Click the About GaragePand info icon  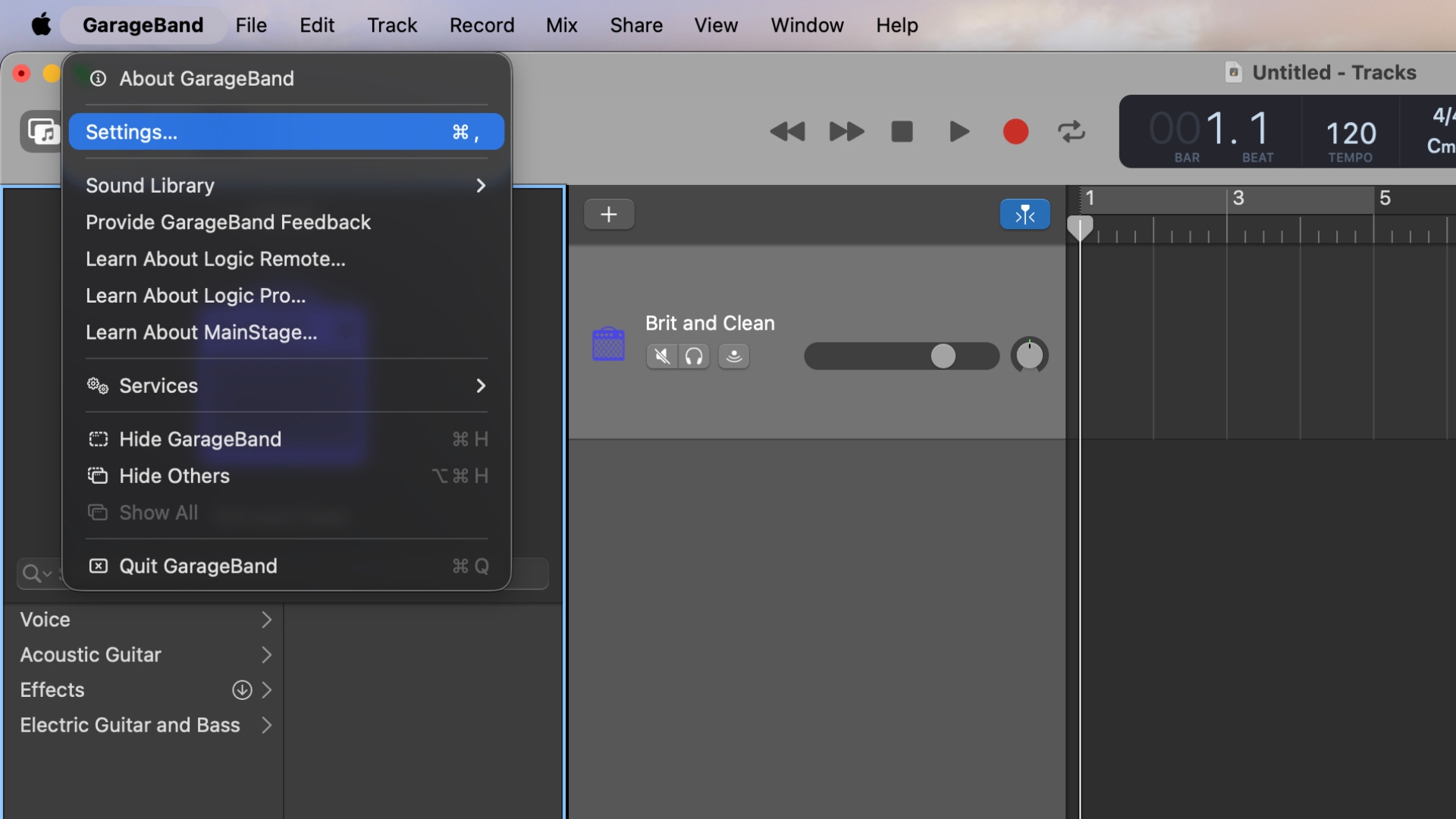click(x=98, y=79)
